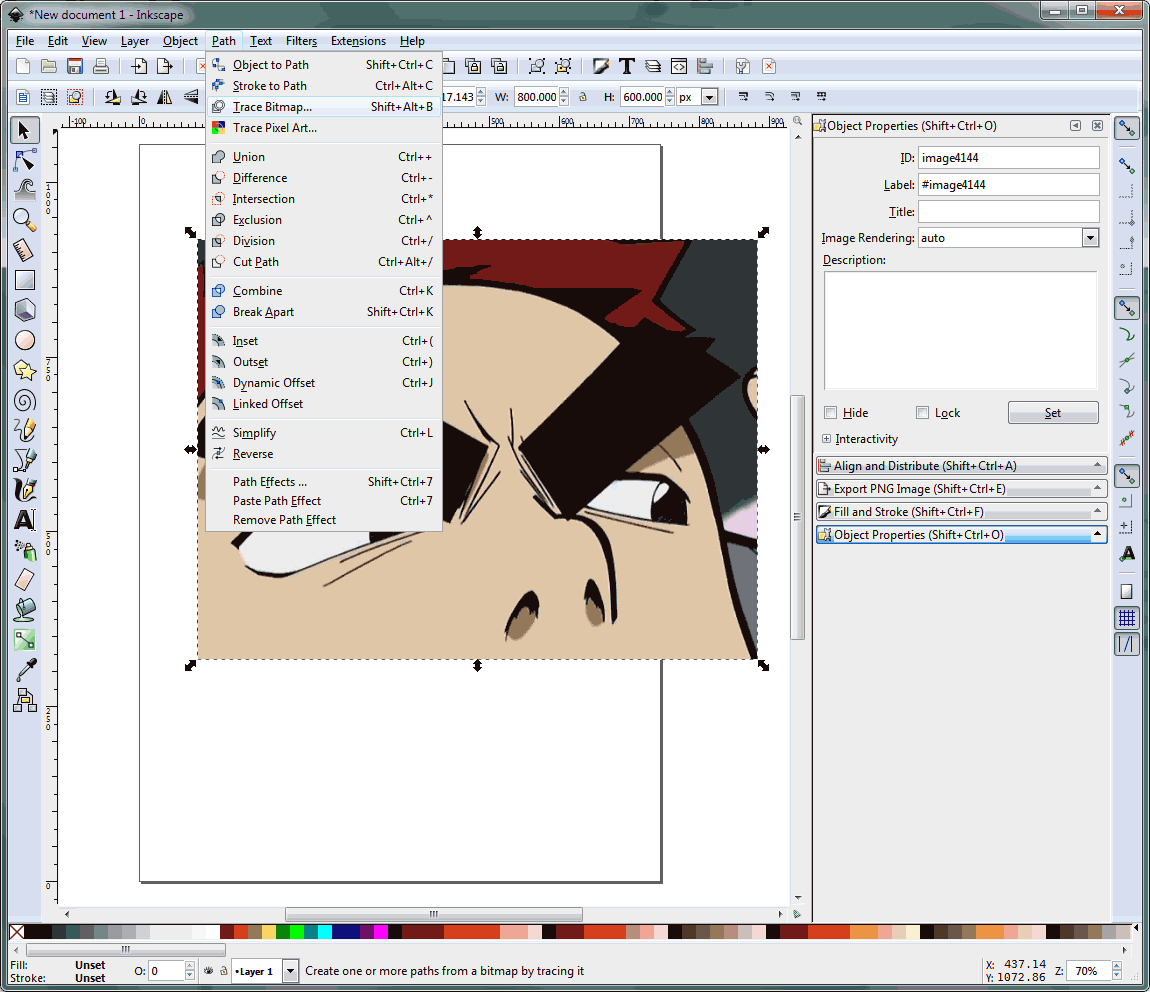Click the Save document icon

pos(75,66)
